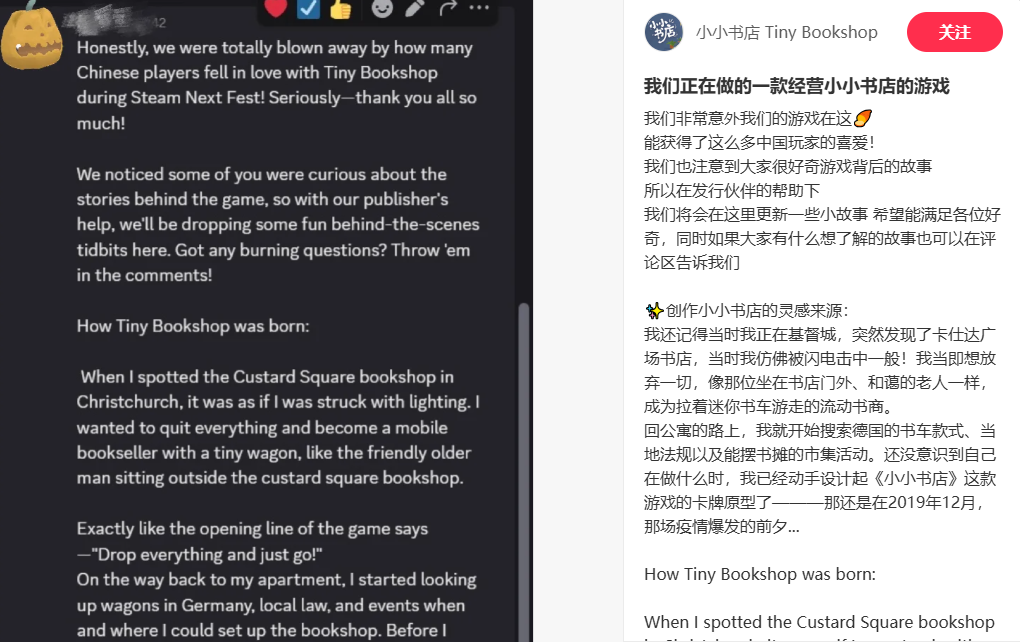Click the Discord chat vertical scrollbar
This screenshot has width=1020, height=642.
point(523,468)
